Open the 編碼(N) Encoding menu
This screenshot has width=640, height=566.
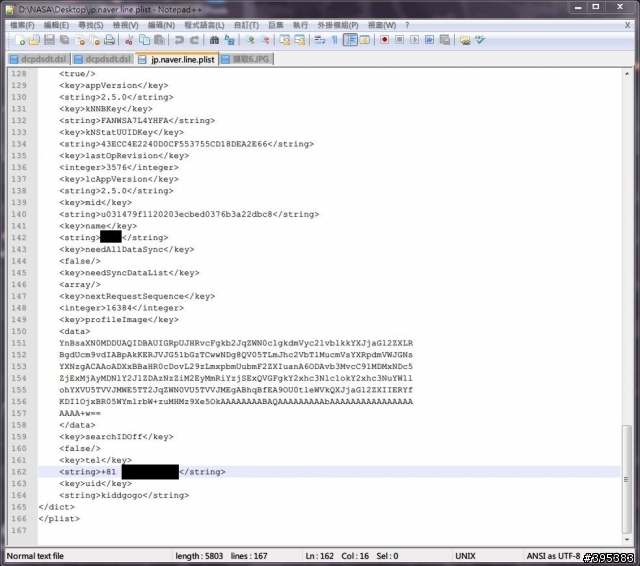click(x=161, y=25)
